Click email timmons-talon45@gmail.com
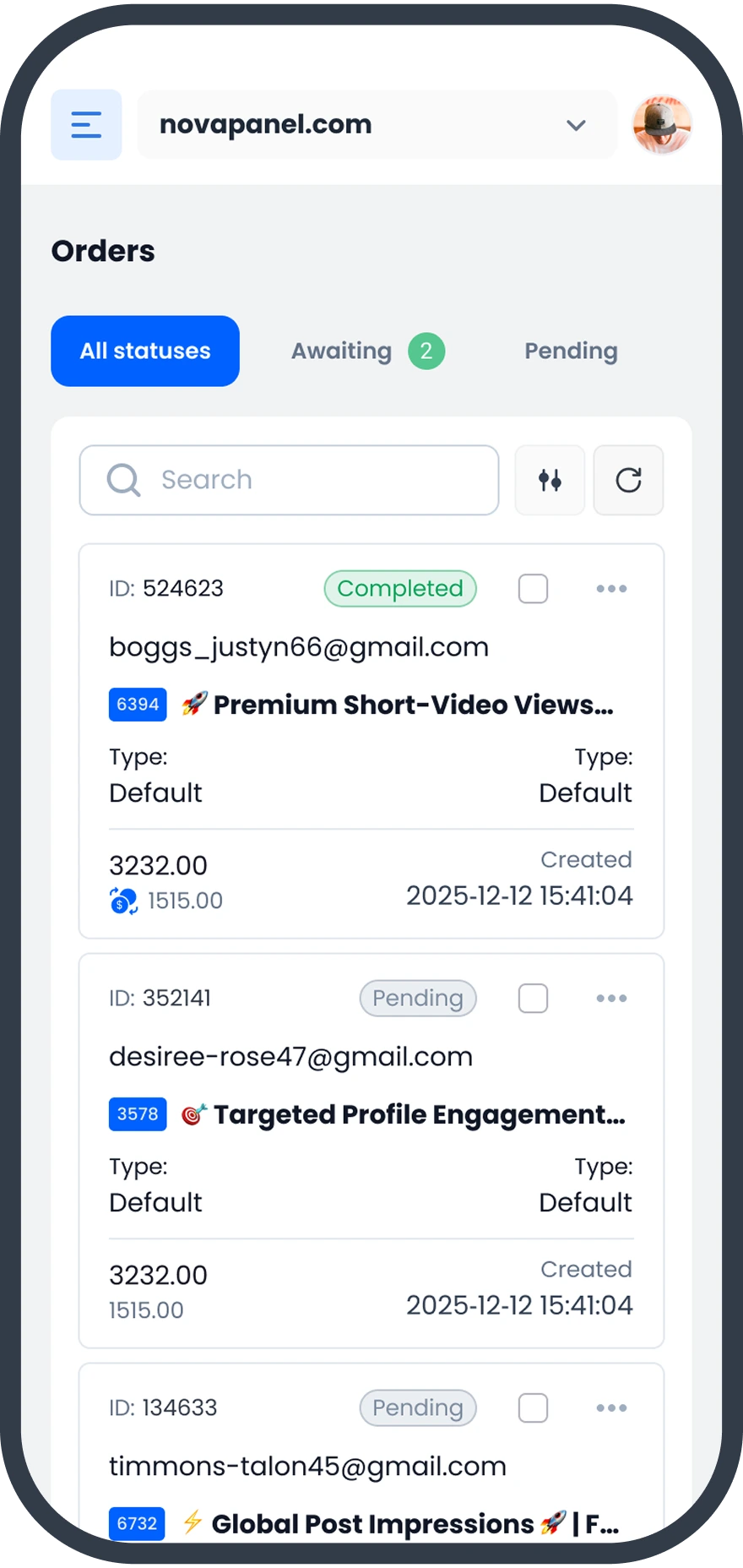Screen dimensions: 743x1568 click(x=307, y=1467)
